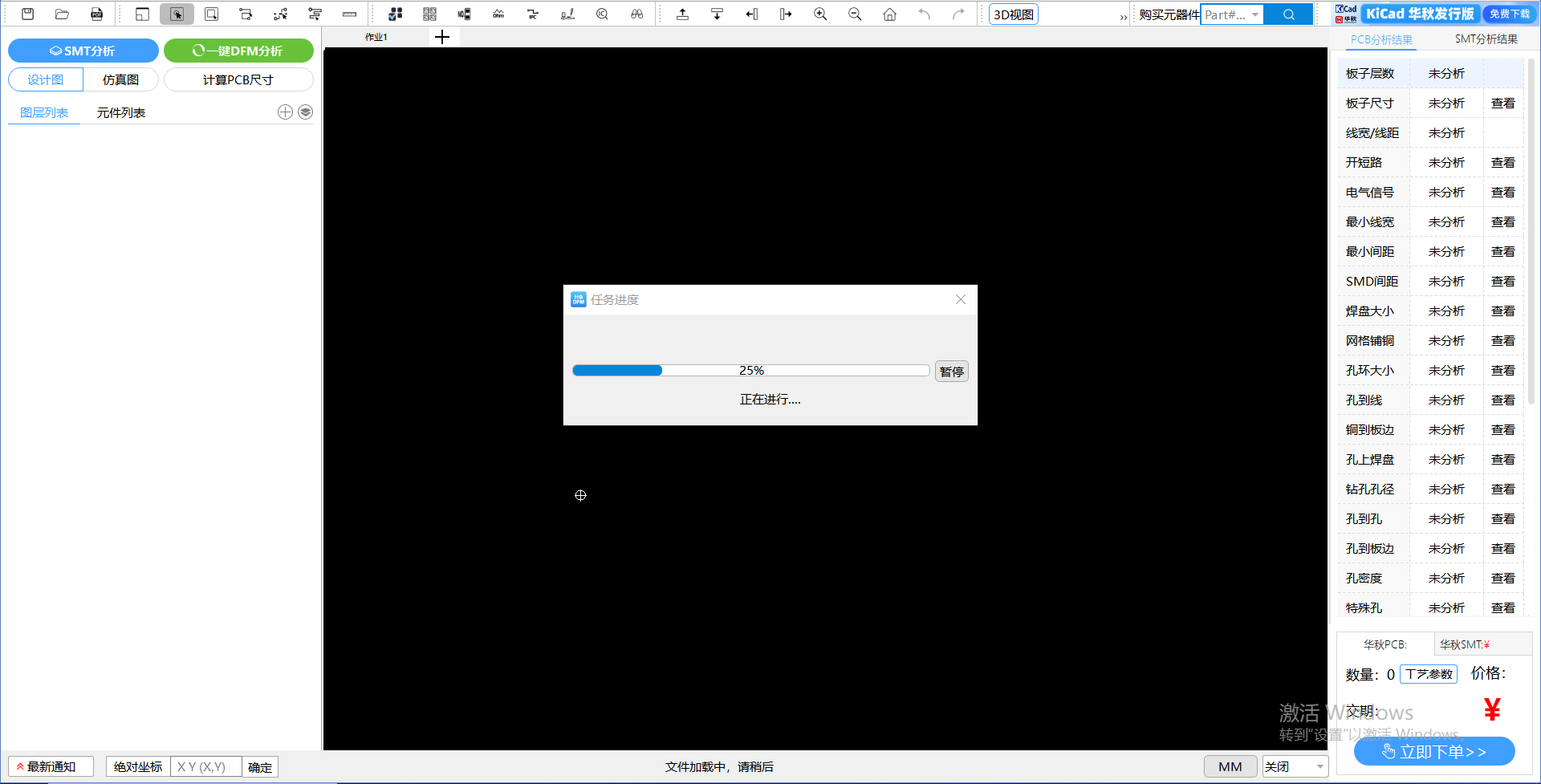Open a file with the folder icon
Screen dimensions: 1541x784
pyautogui.click(x=62, y=14)
